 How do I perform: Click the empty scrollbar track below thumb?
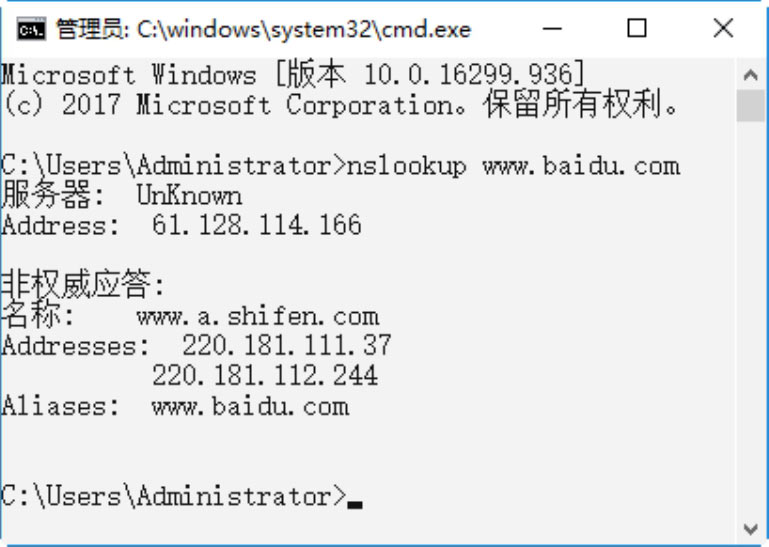click(x=751, y=320)
